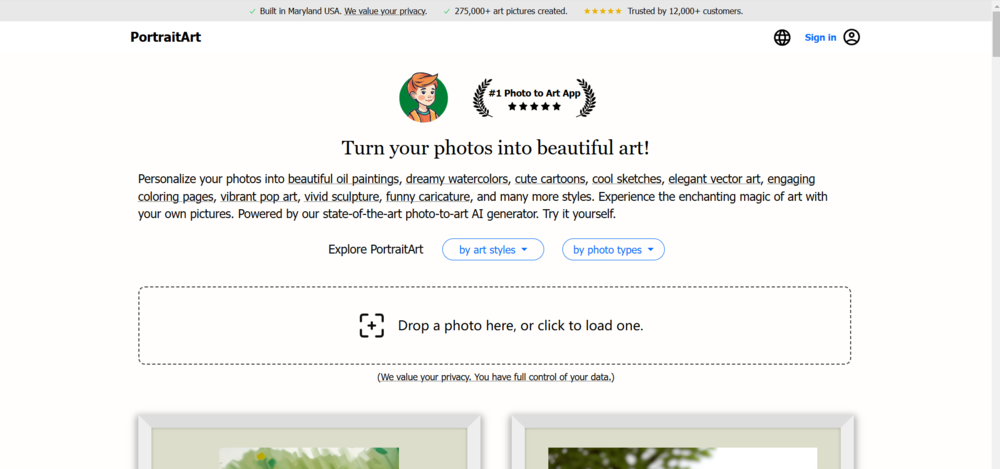Screen dimensions: 1000x469
Task: Expand the 'by photo types' dropdown
Action: pos(613,249)
